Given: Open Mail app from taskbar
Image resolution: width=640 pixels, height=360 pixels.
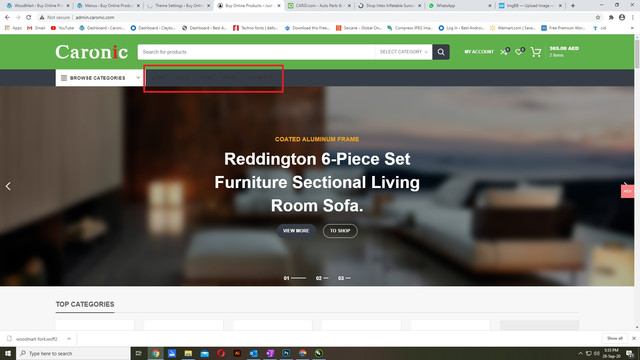Looking at the screenshot, I should (204, 353).
